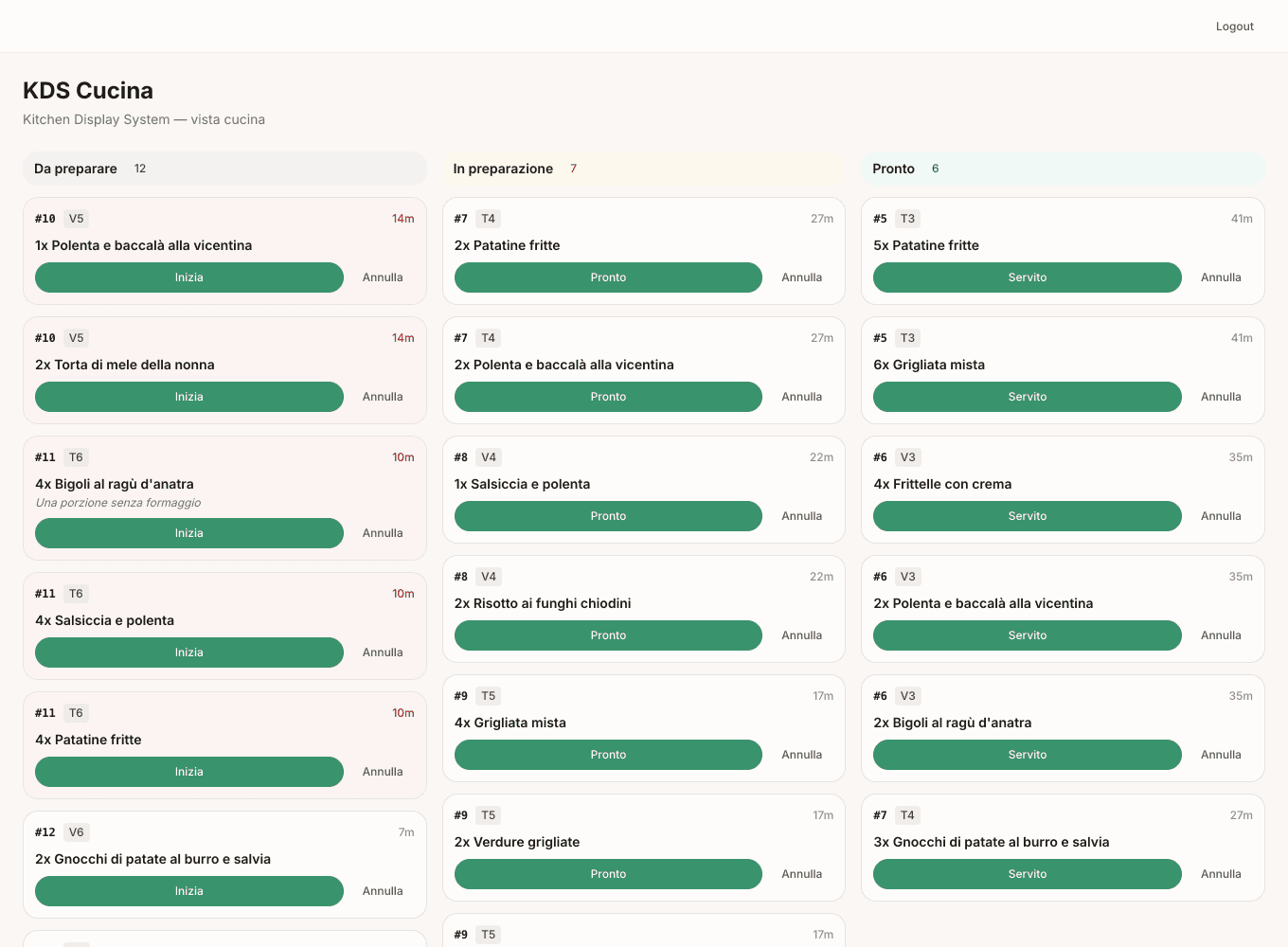Cancel 2x Verdure grigliate
The height and width of the screenshot is (947, 1288).
click(802, 874)
